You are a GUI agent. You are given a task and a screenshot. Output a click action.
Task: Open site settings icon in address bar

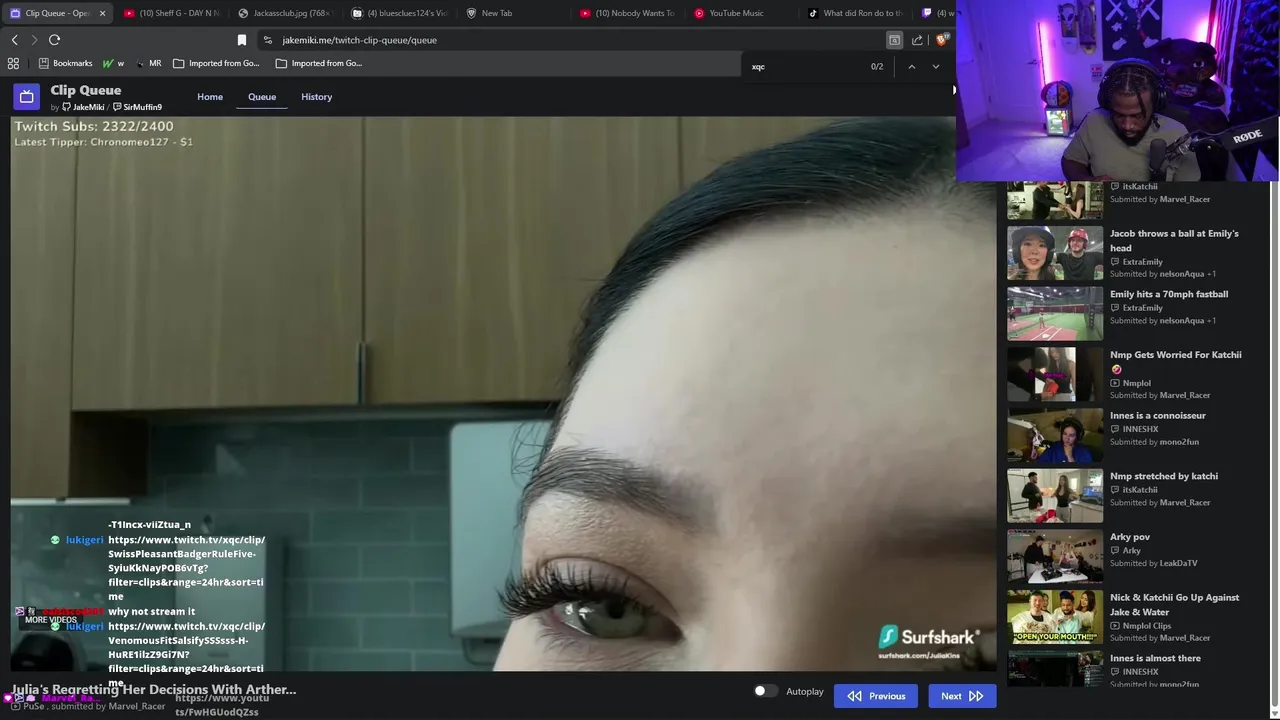point(268,40)
